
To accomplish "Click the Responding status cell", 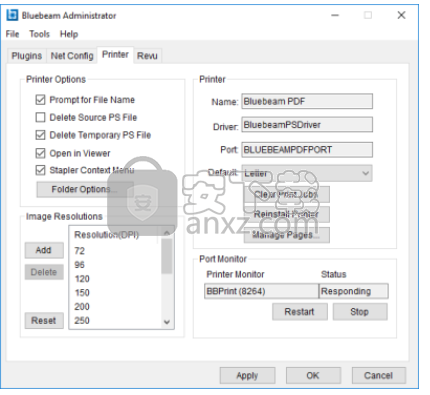I will 354,291.
